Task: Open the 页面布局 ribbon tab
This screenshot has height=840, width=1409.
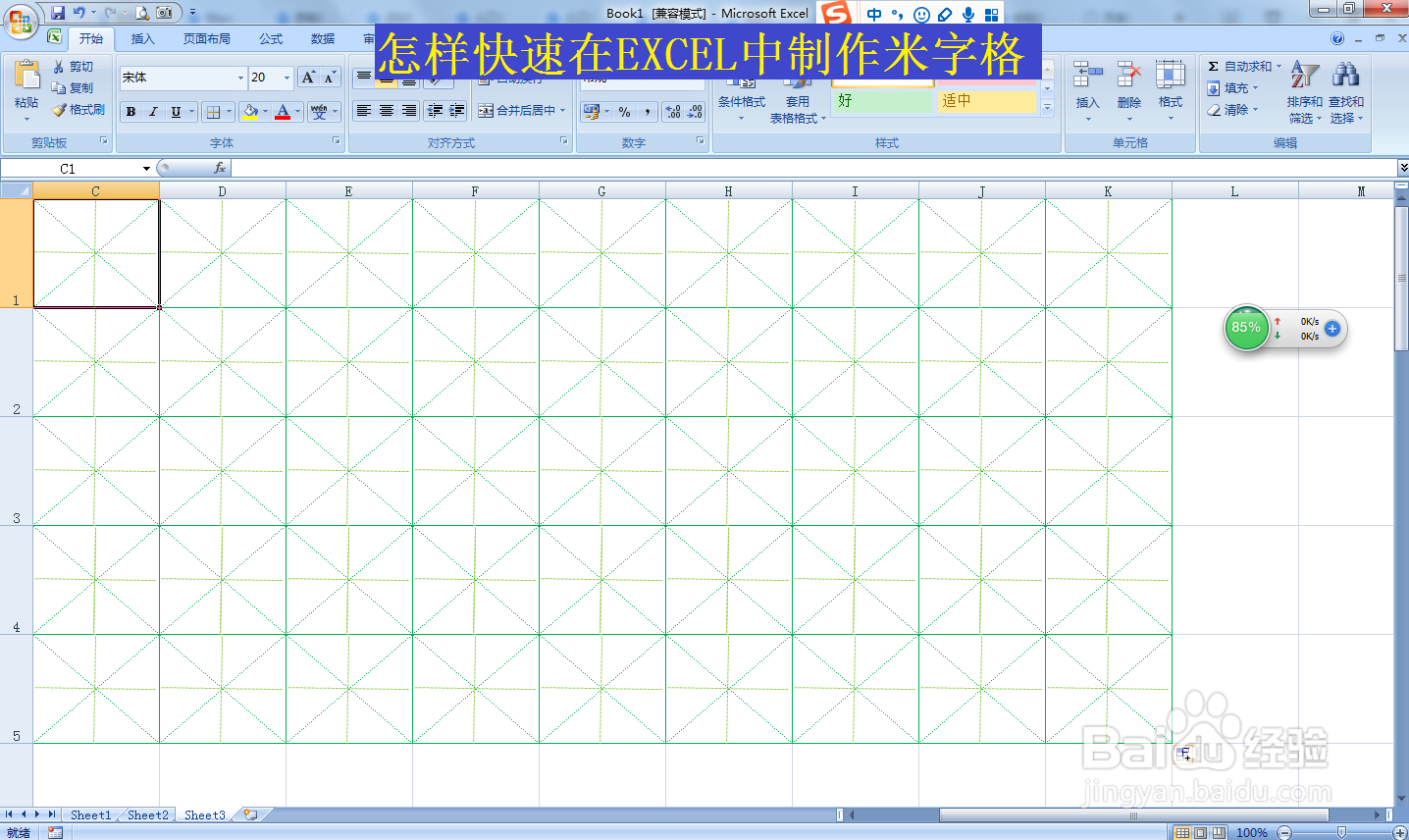Action: pyautogui.click(x=207, y=38)
